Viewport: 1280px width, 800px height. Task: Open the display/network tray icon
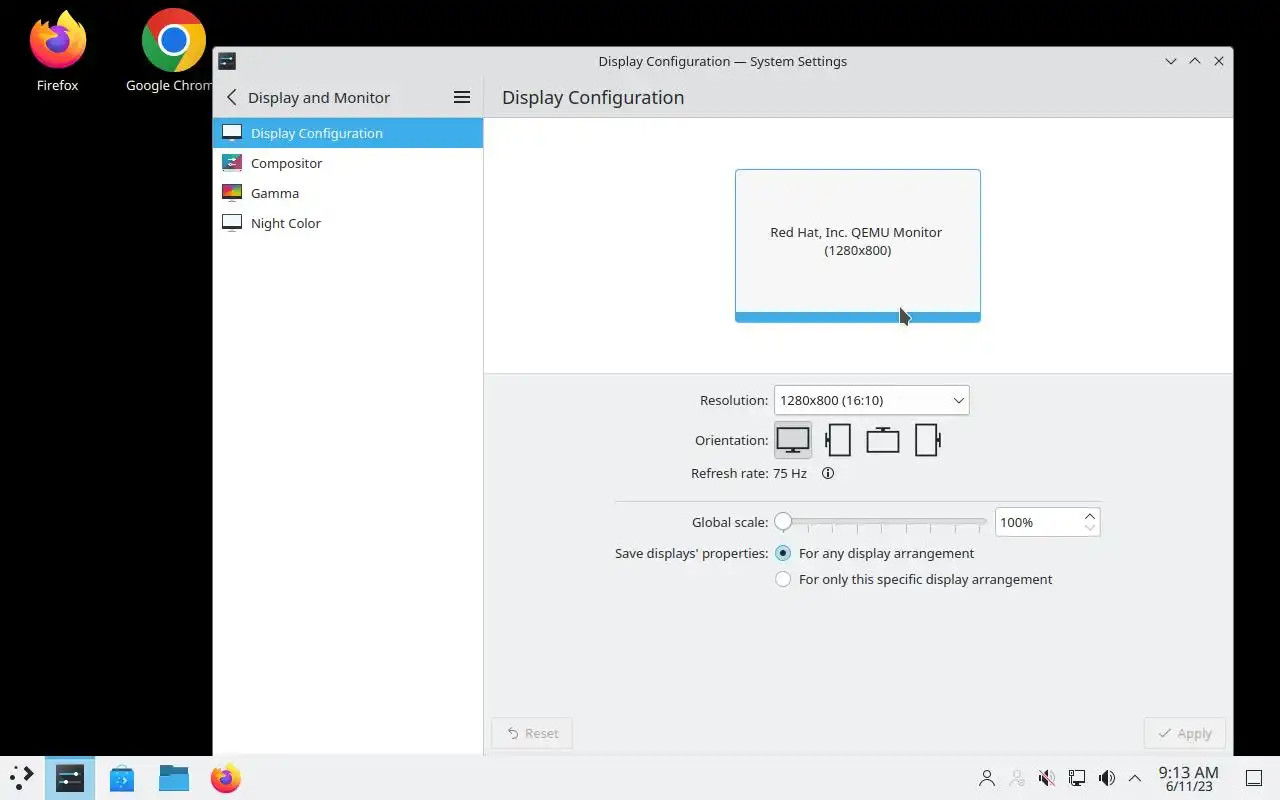(1077, 778)
